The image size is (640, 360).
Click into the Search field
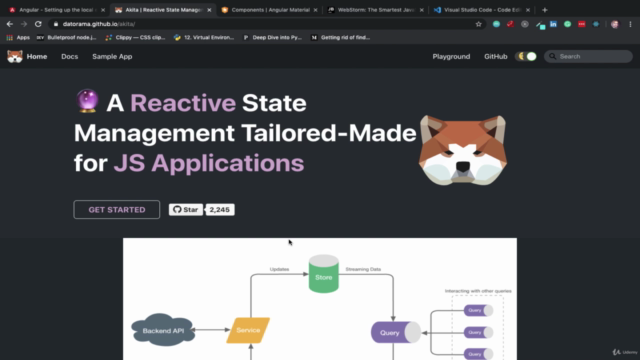[x=588, y=56]
